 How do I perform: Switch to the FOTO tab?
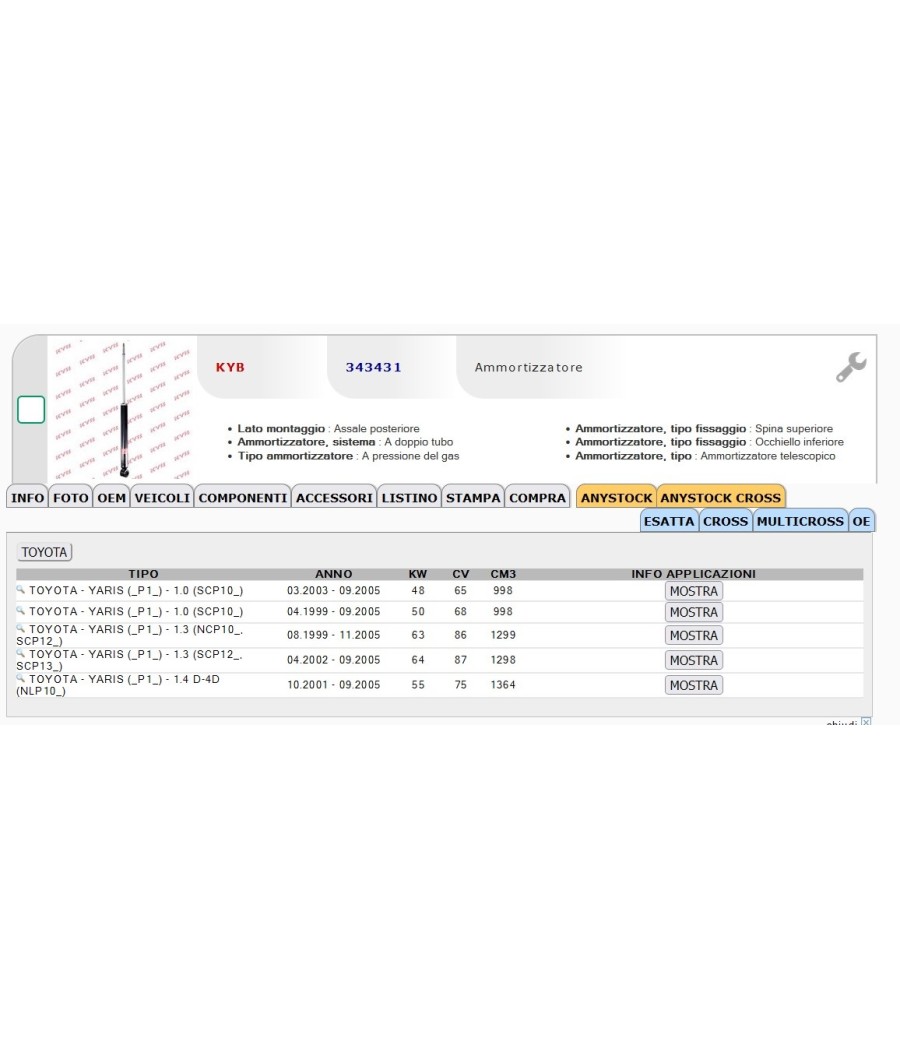(70, 498)
